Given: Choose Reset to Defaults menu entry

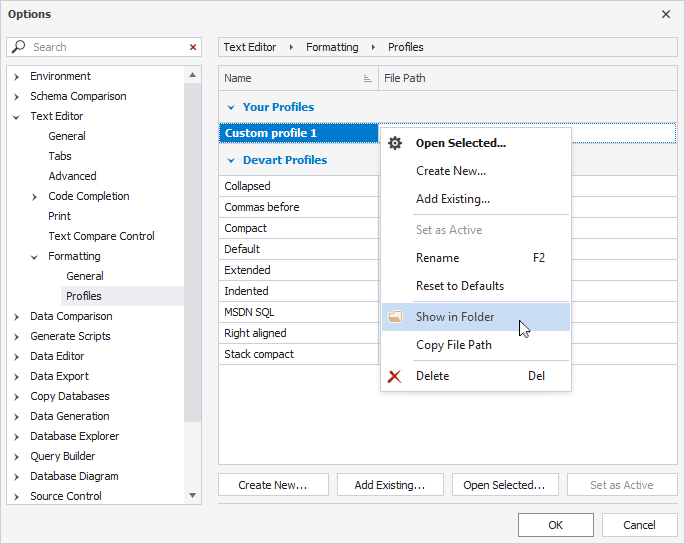Looking at the screenshot, I should click(460, 286).
